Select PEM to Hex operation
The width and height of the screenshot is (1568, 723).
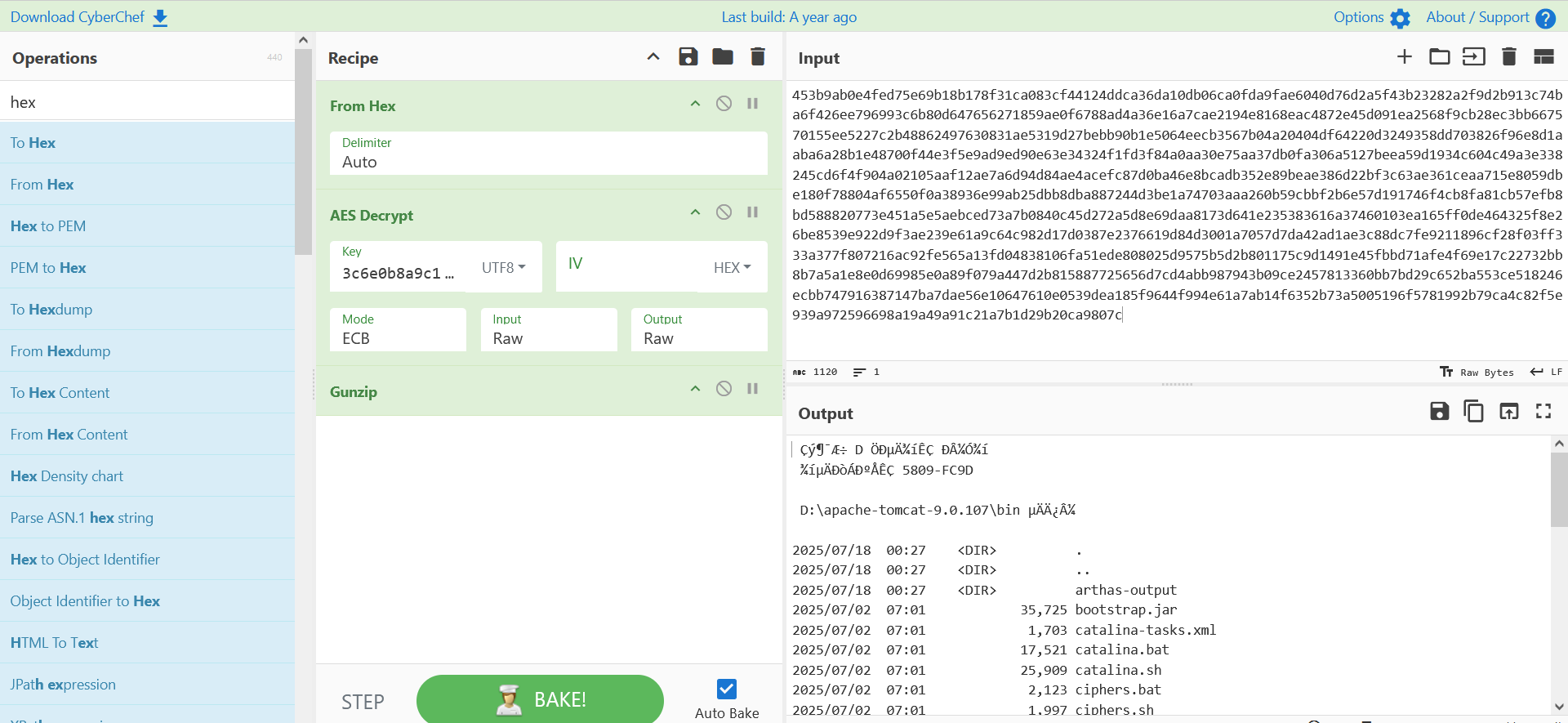click(x=147, y=268)
